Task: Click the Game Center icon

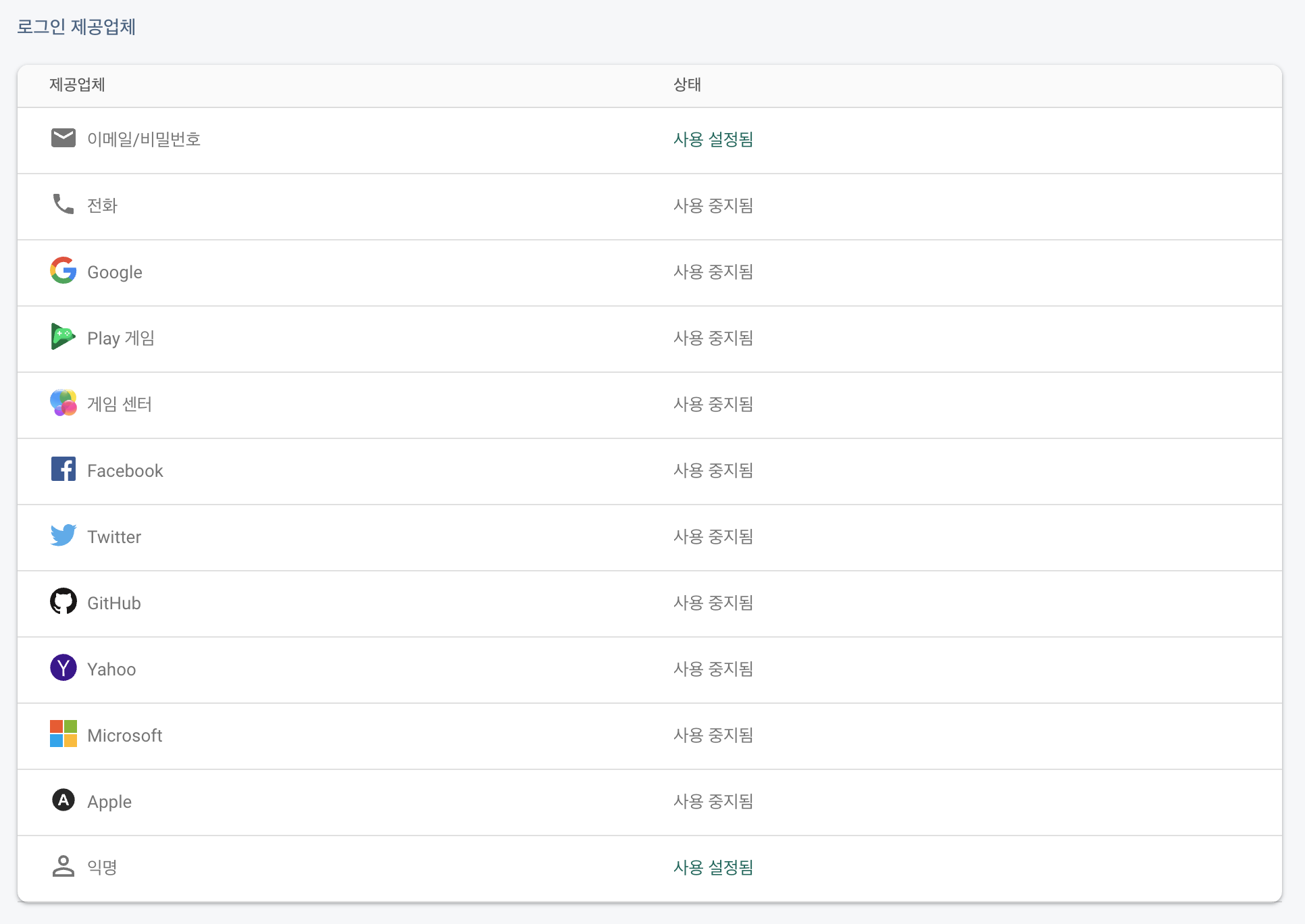Action: point(63,403)
